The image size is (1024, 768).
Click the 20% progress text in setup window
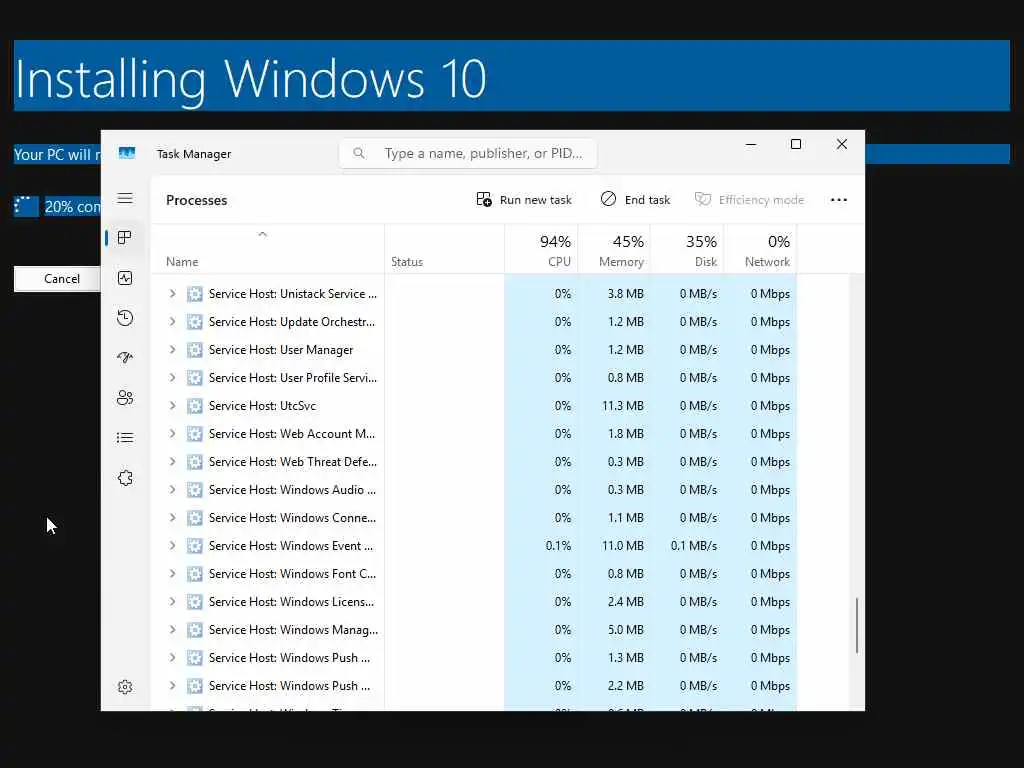tap(72, 207)
